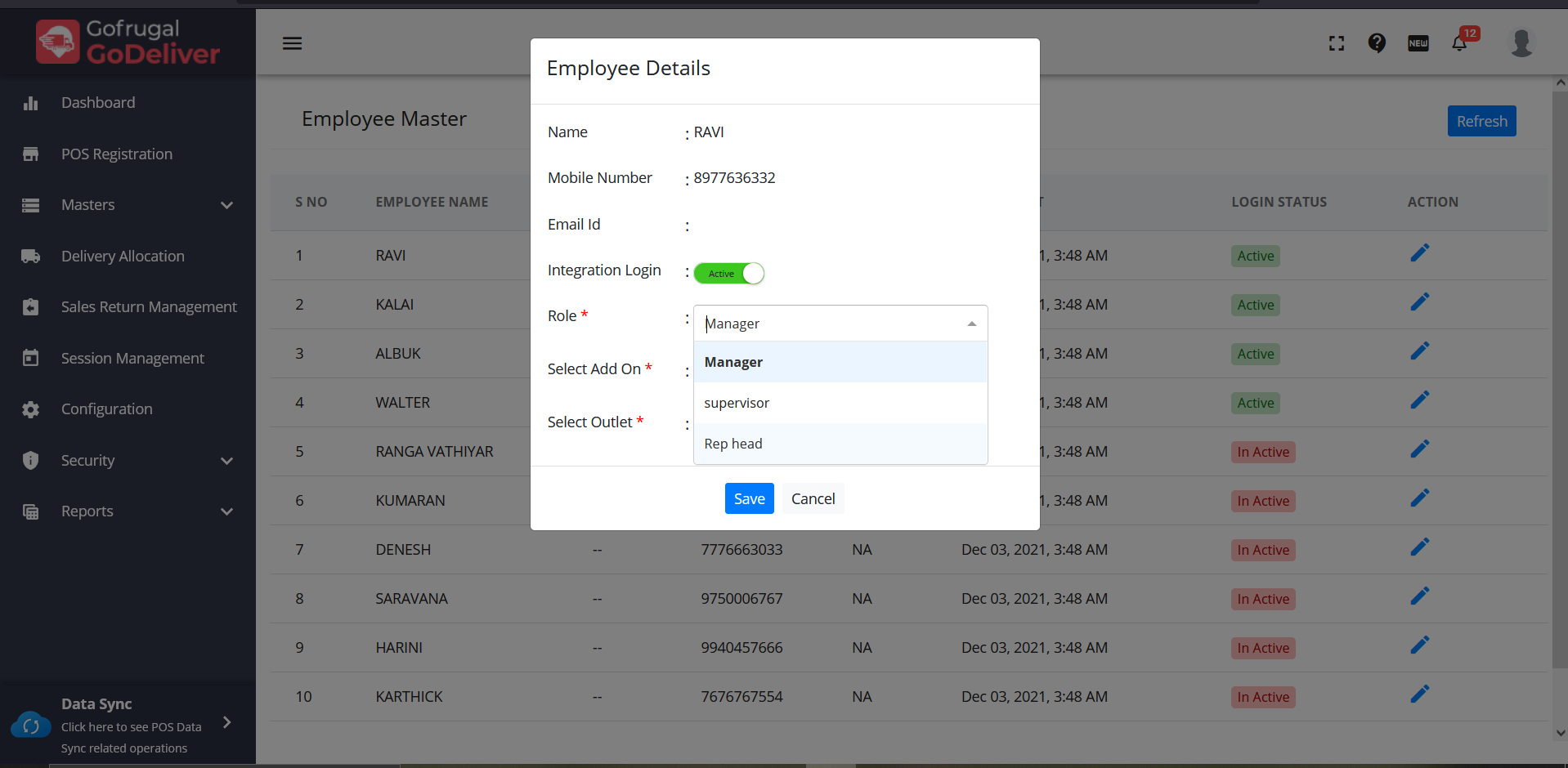Toggle the Integration Login switch
Screen dimensions: 1568x768
[x=729, y=273]
